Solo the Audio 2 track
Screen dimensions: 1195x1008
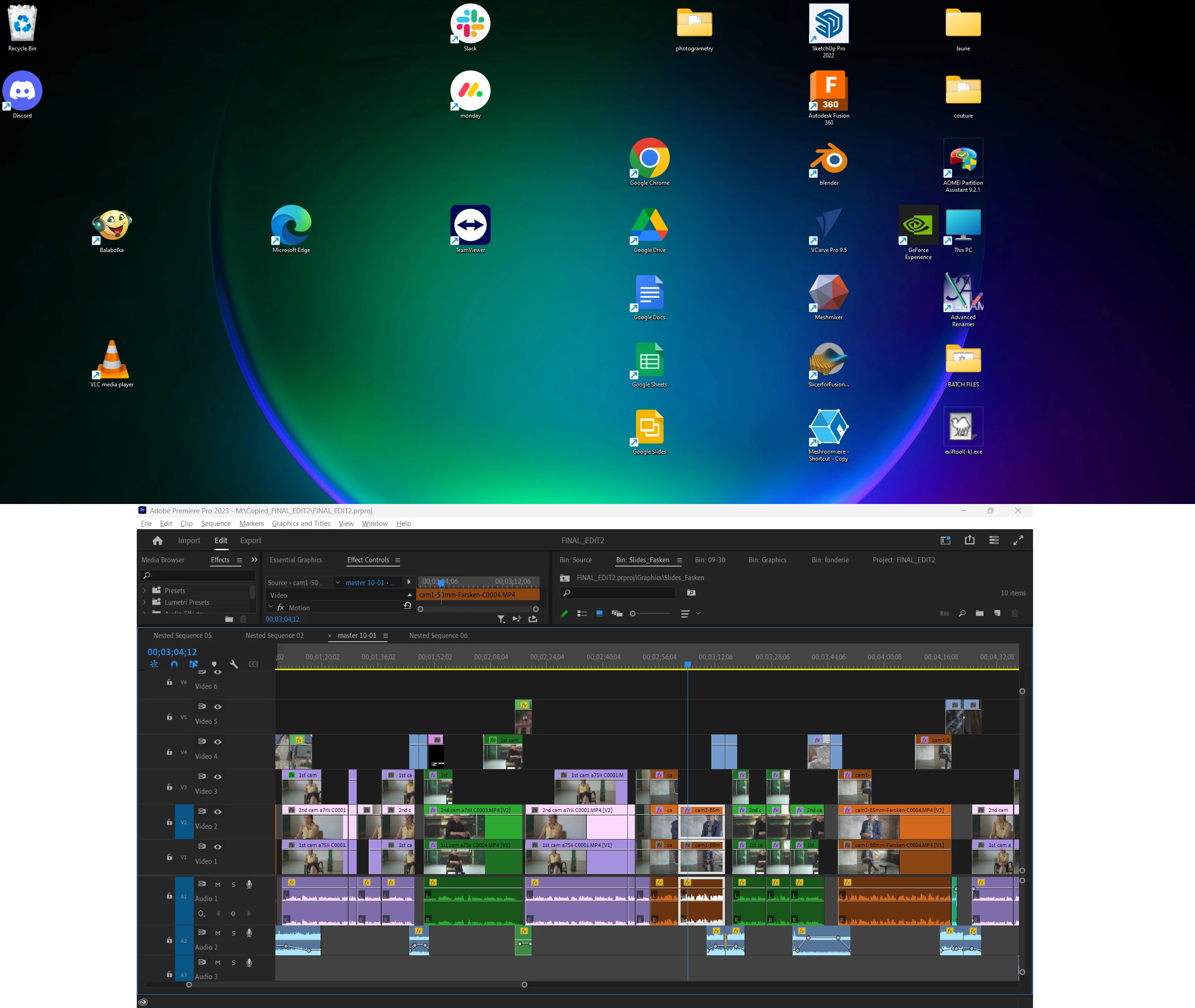coord(233,933)
